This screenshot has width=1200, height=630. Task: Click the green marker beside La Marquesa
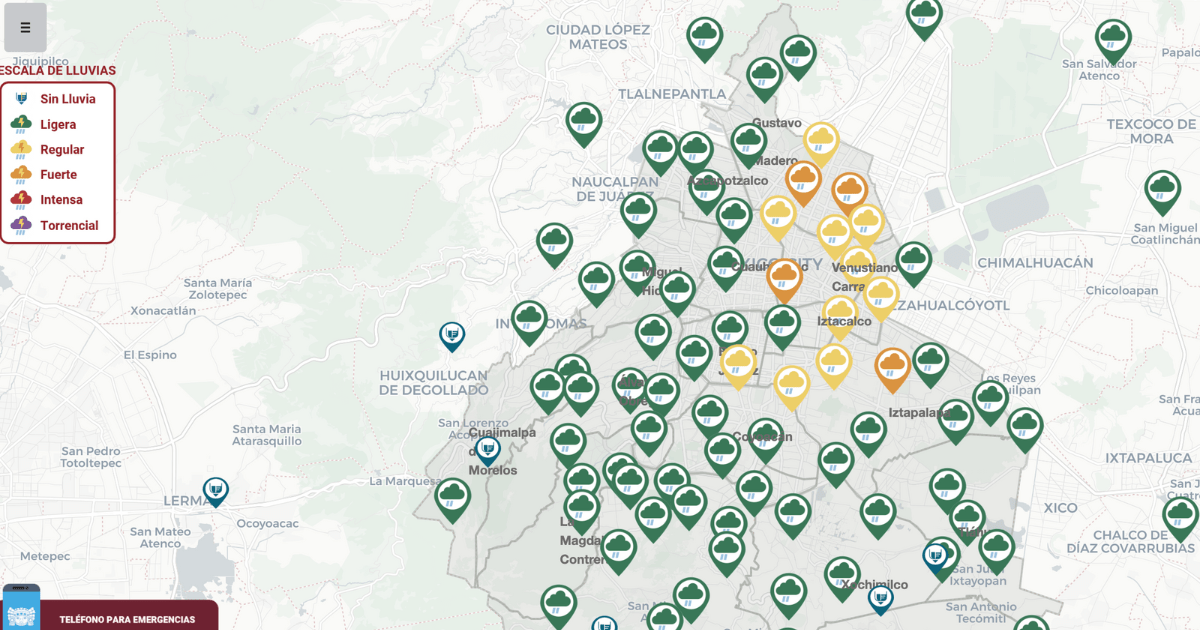pos(452,497)
